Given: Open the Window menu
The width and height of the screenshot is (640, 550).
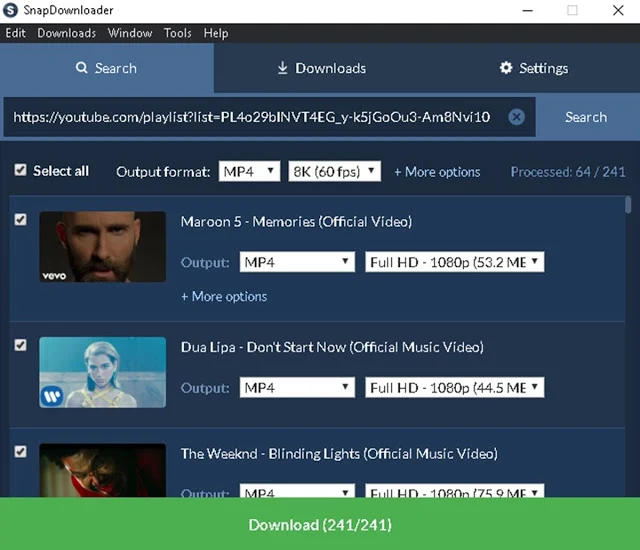Looking at the screenshot, I should (x=130, y=33).
